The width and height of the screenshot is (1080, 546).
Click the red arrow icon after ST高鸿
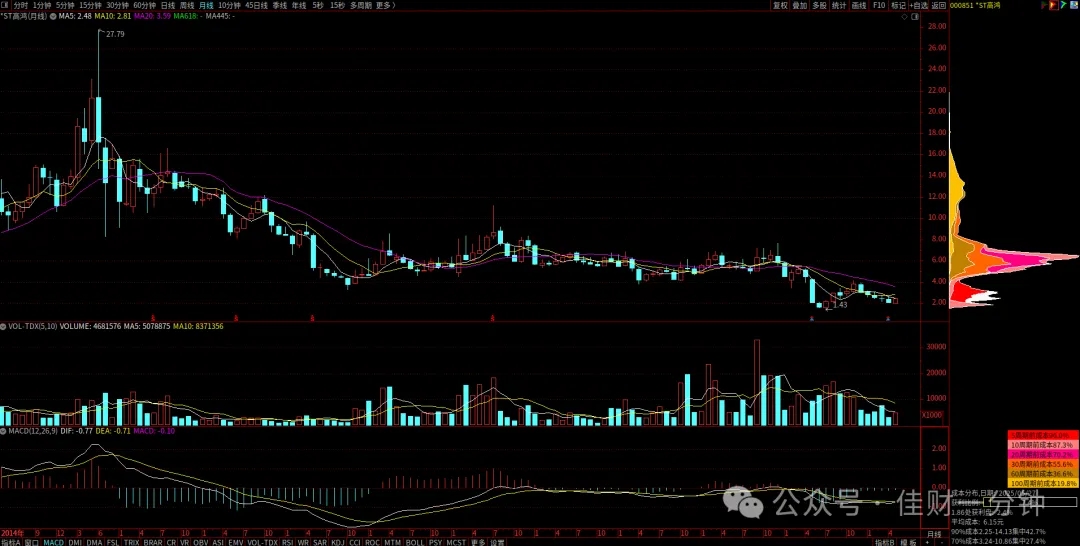pos(1043,6)
